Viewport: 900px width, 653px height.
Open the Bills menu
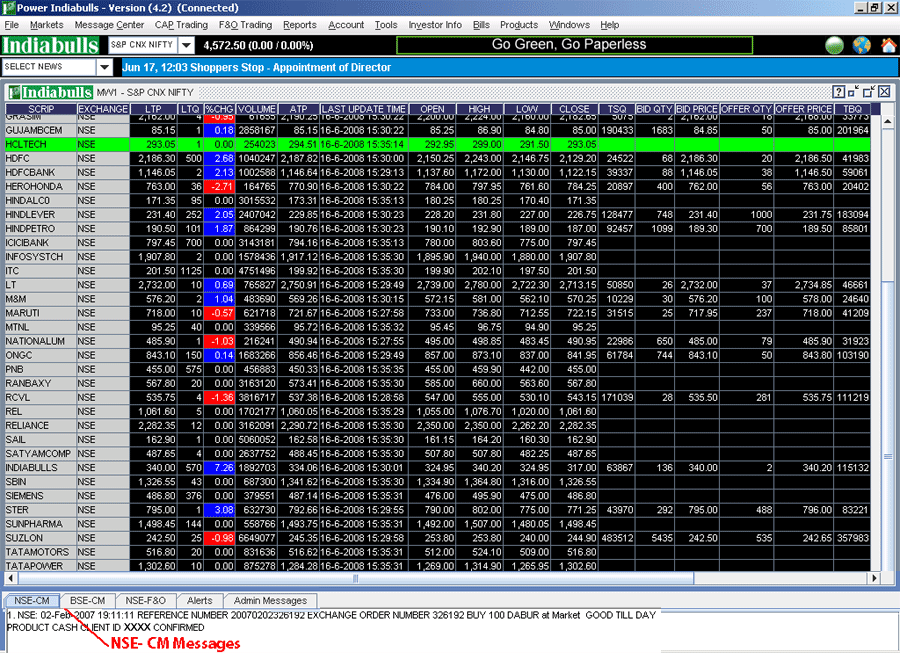[x=481, y=25]
